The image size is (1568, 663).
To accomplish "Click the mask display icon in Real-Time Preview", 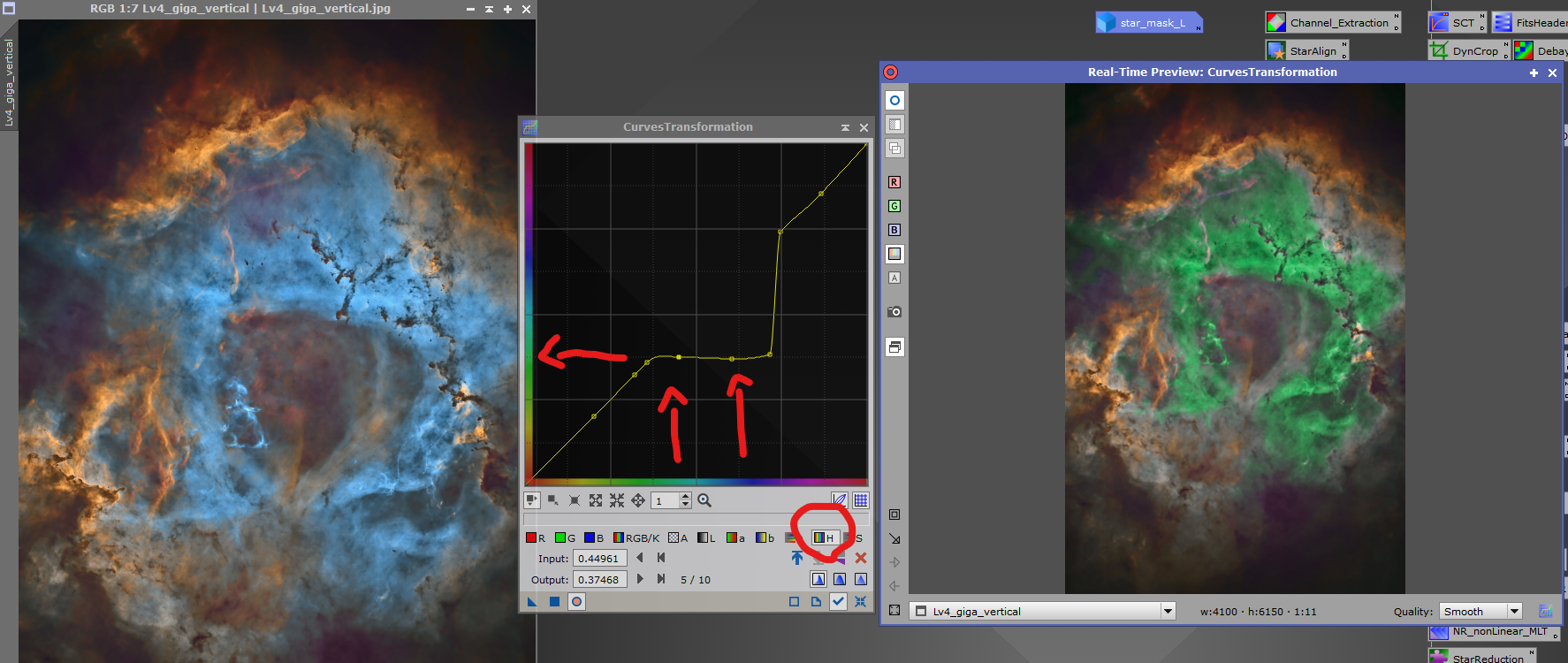I will click(894, 125).
